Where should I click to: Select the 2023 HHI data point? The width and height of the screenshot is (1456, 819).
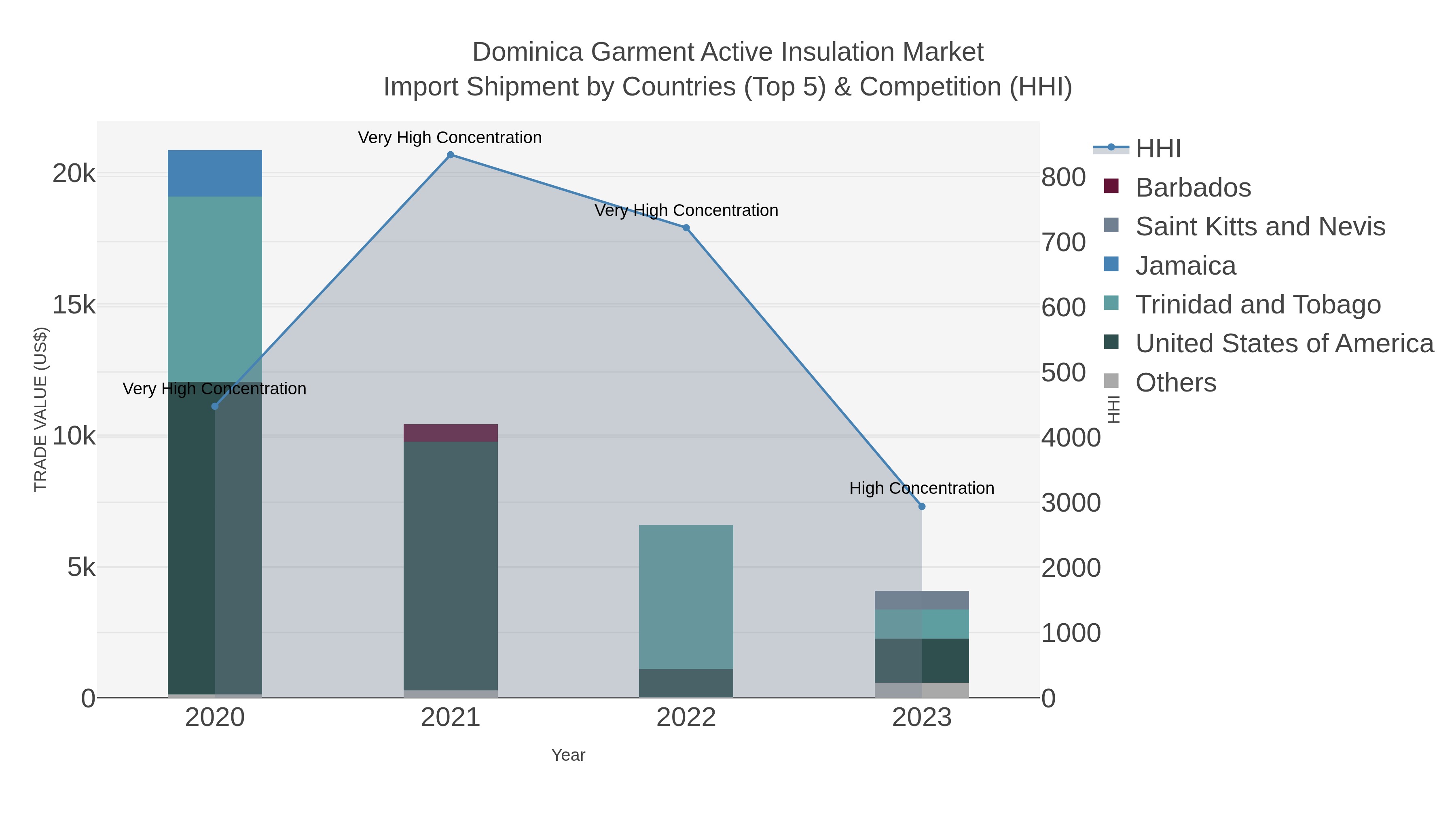tap(922, 506)
